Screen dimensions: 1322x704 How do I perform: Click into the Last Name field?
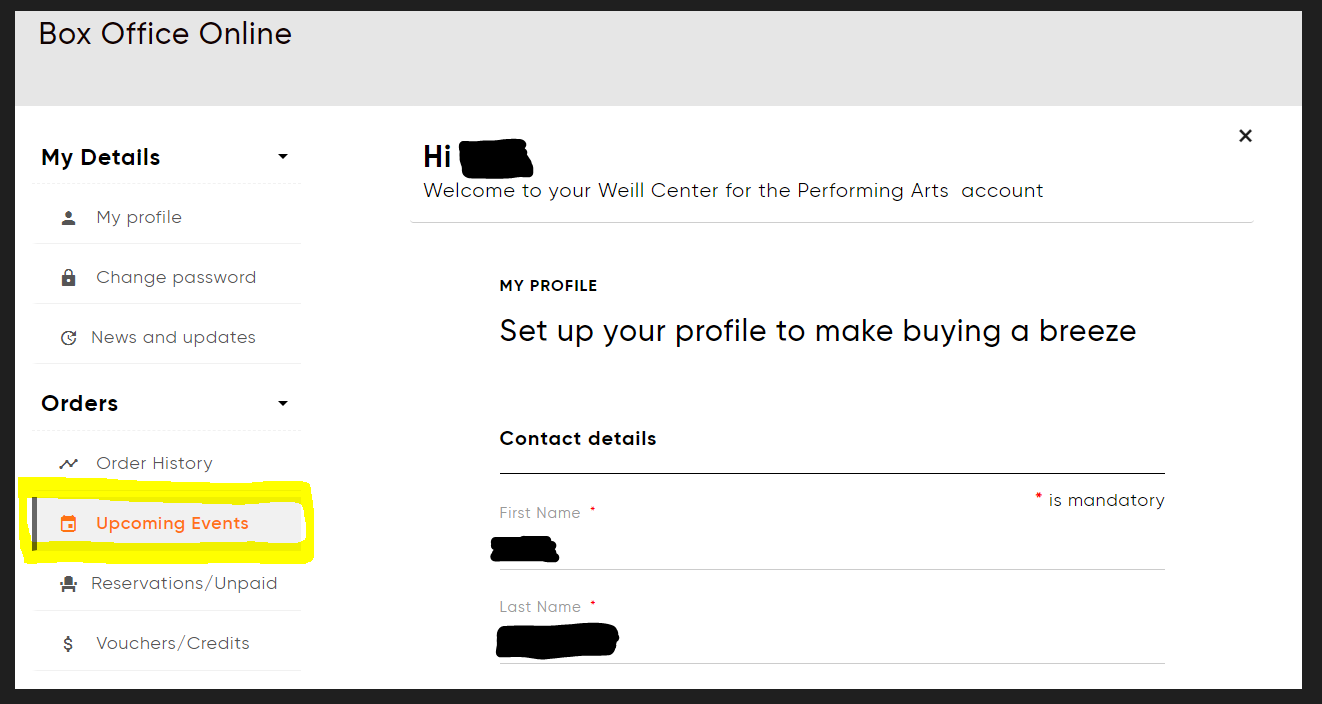(x=832, y=641)
